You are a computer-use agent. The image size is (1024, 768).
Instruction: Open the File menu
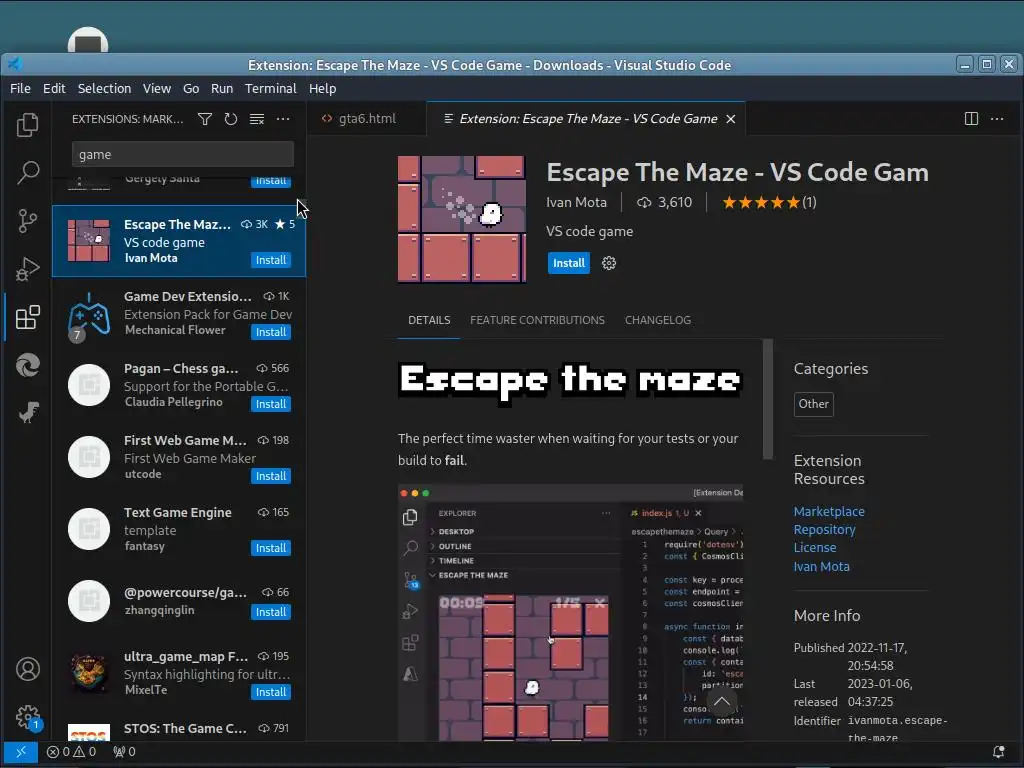pyautogui.click(x=20, y=88)
